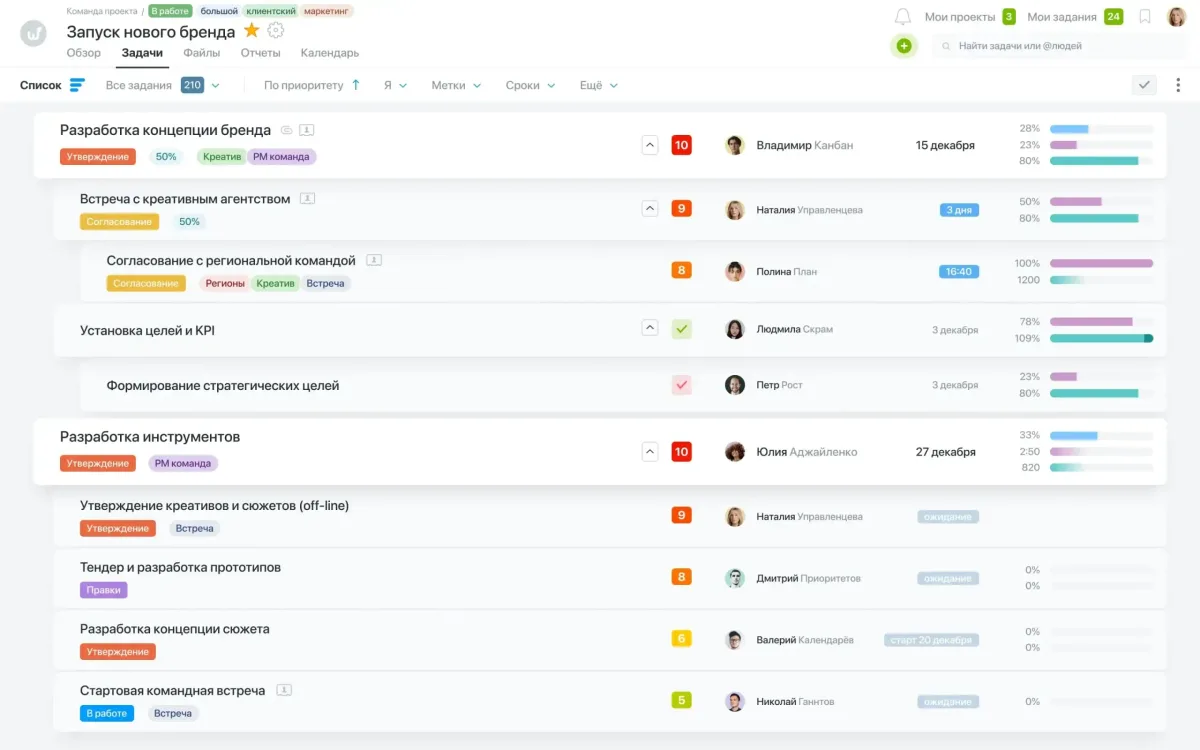Open project settings via the gear icon
Viewport: 1200px width, 750px height.
[275, 31]
